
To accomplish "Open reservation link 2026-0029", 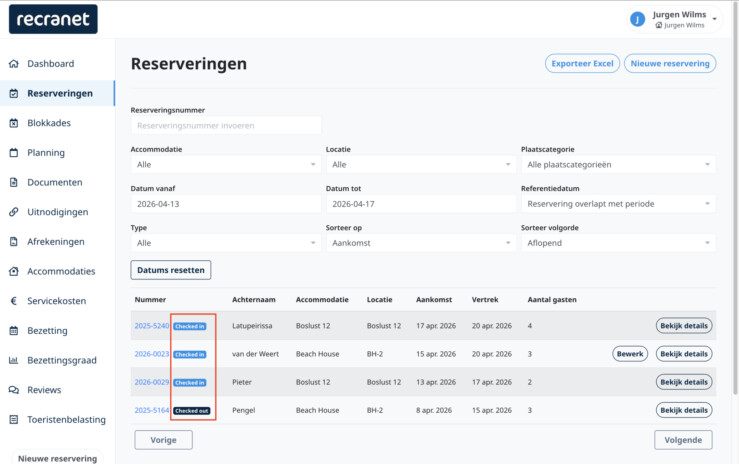I will tap(151, 382).
